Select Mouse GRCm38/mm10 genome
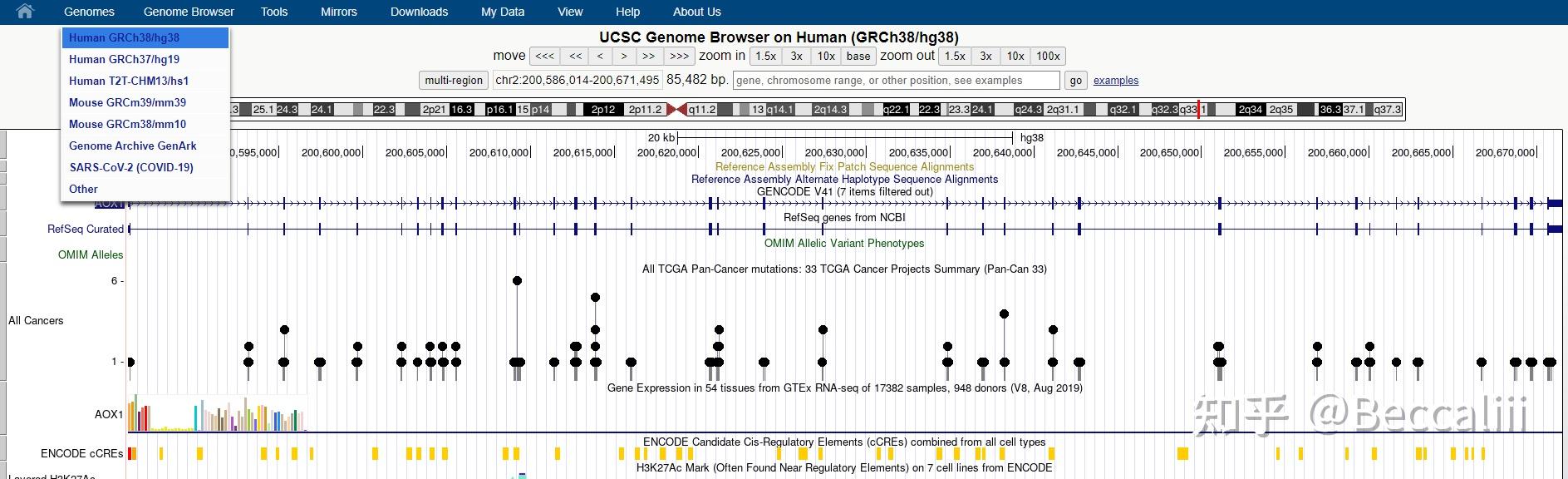 145,124
